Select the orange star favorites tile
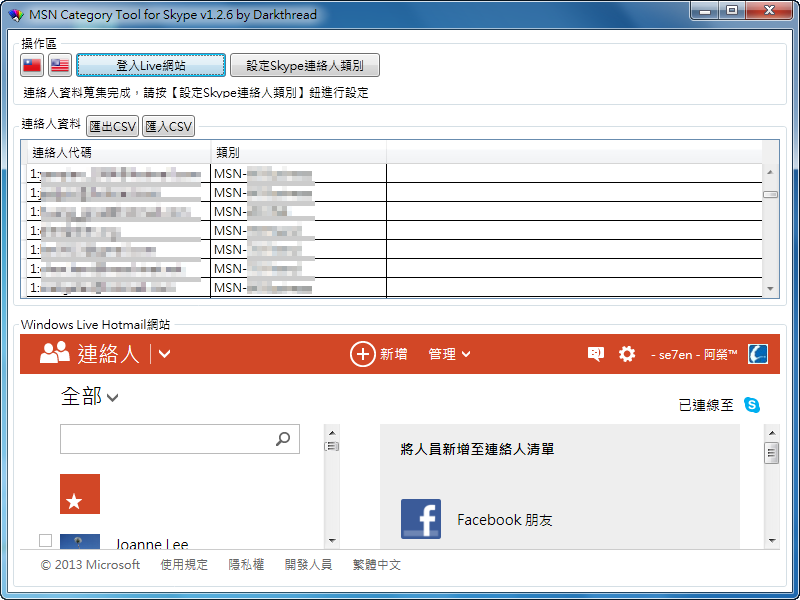800x600 pixels. coord(80,494)
